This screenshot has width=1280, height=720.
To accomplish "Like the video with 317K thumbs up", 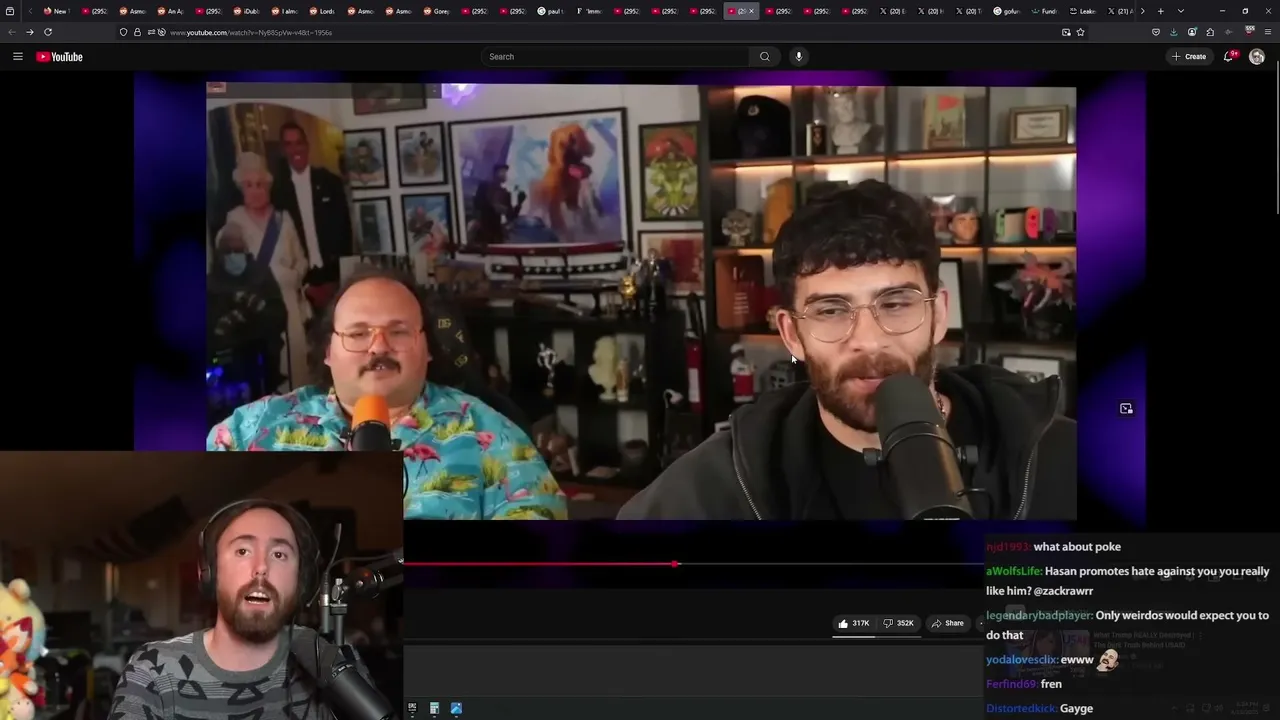I will (853, 623).
